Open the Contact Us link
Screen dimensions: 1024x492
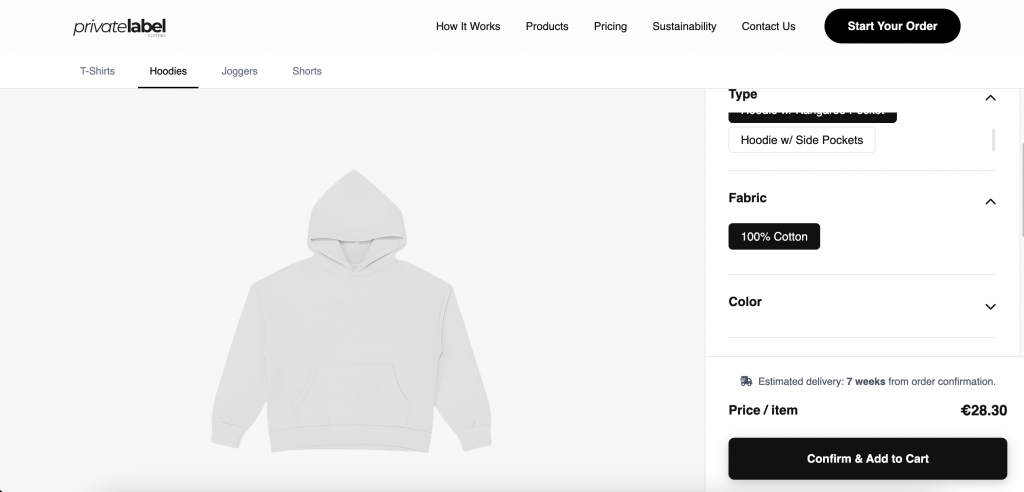768,26
